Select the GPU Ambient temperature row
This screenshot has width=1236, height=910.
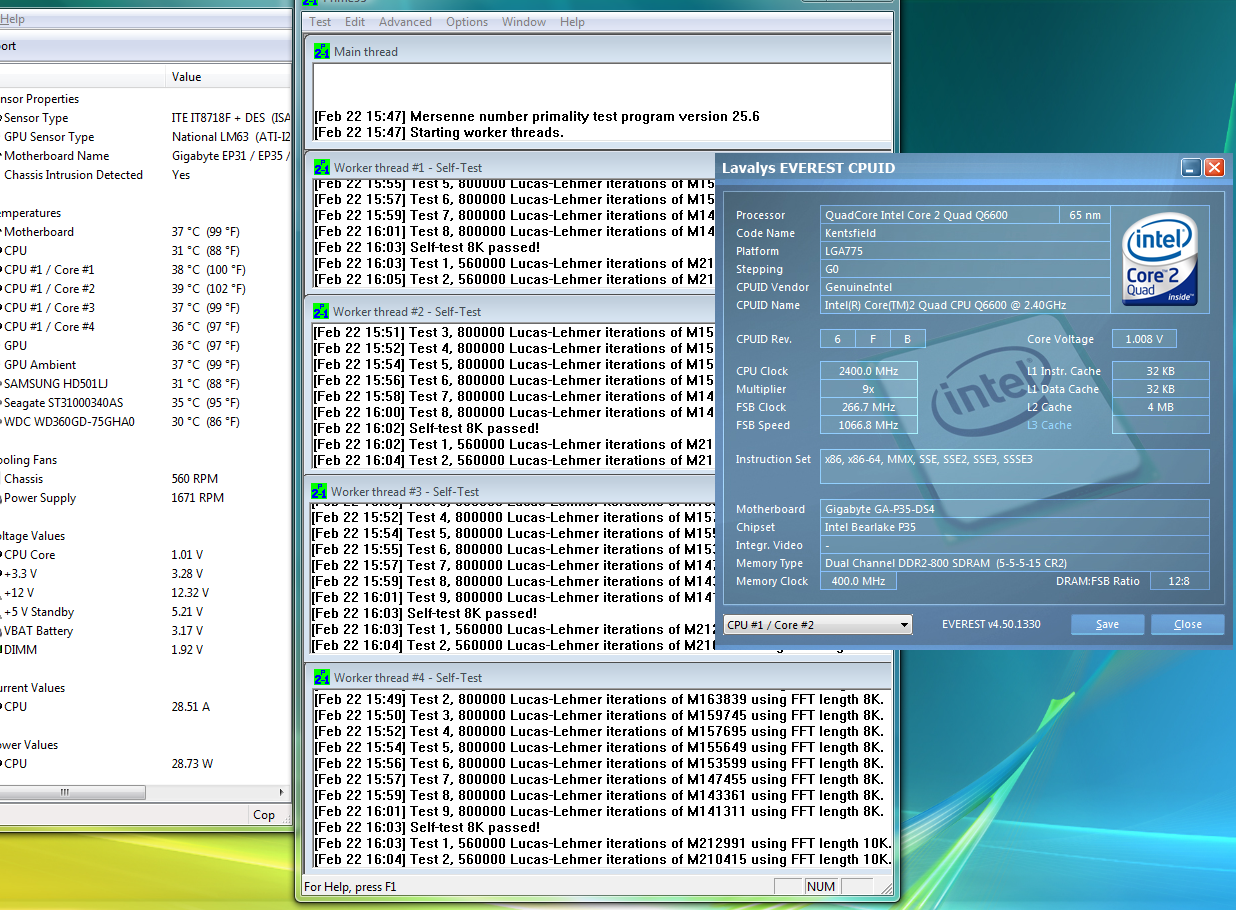pyautogui.click(x=145, y=365)
